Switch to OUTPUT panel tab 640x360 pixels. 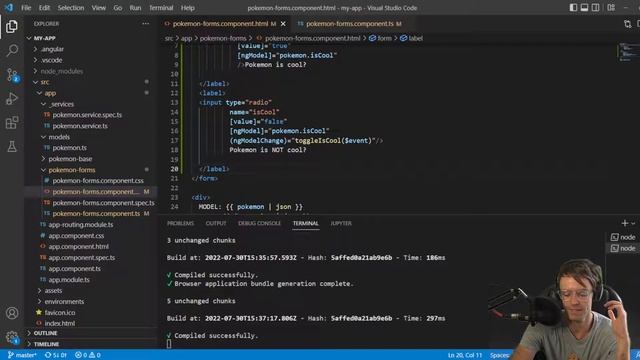click(216, 223)
